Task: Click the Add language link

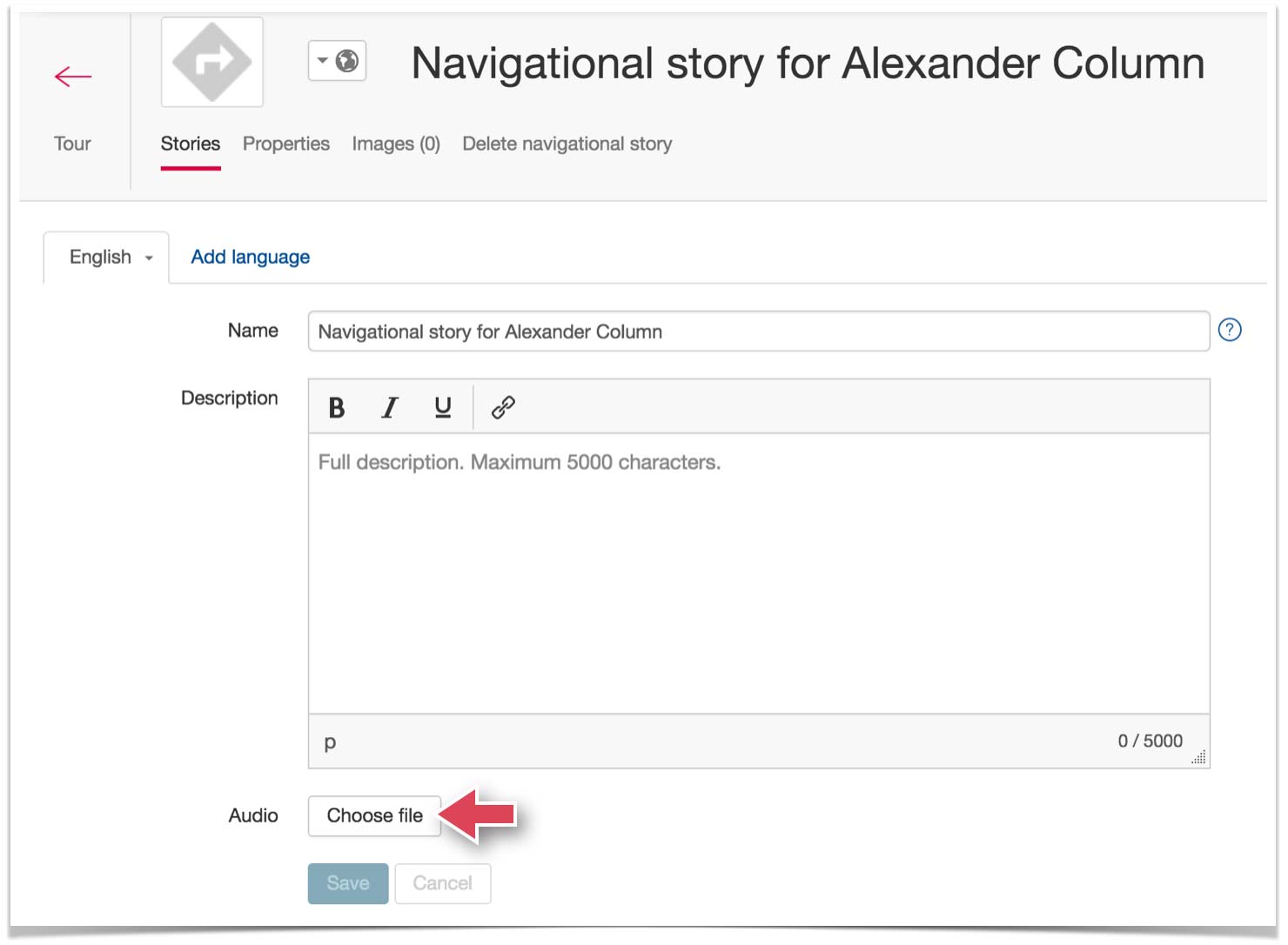Action: click(x=250, y=257)
